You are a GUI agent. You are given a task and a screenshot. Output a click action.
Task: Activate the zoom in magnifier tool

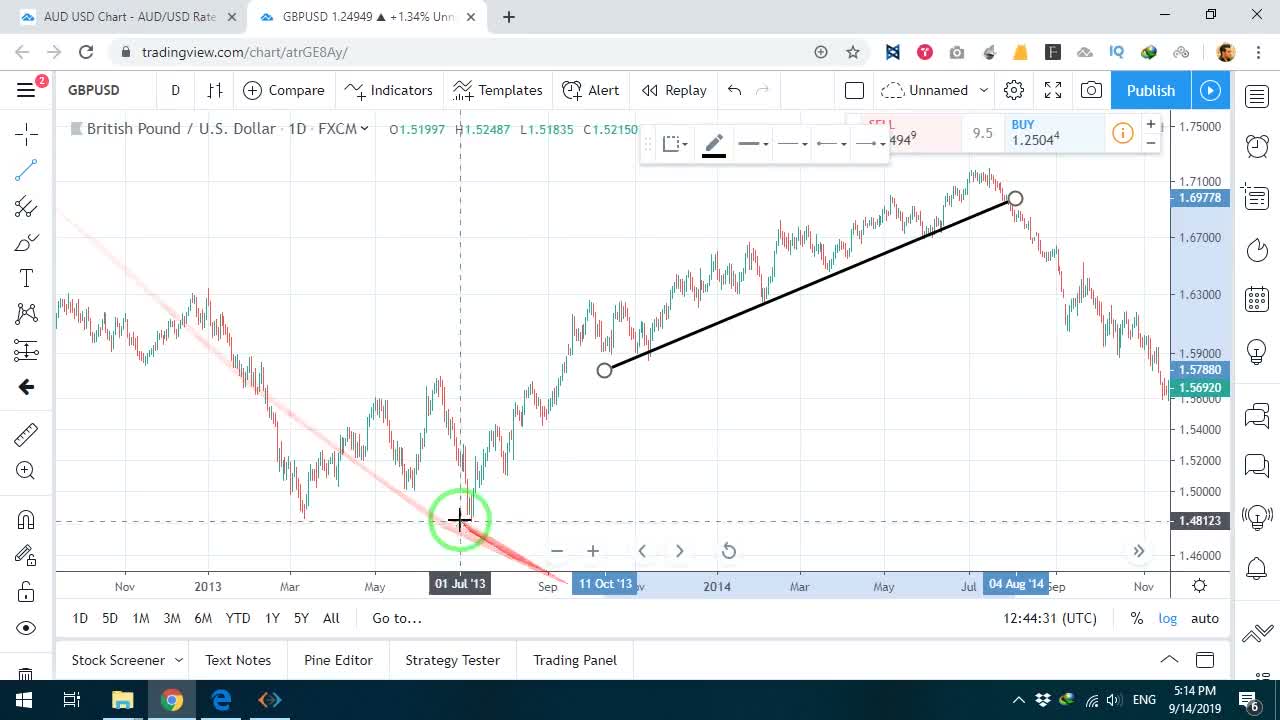(26, 470)
